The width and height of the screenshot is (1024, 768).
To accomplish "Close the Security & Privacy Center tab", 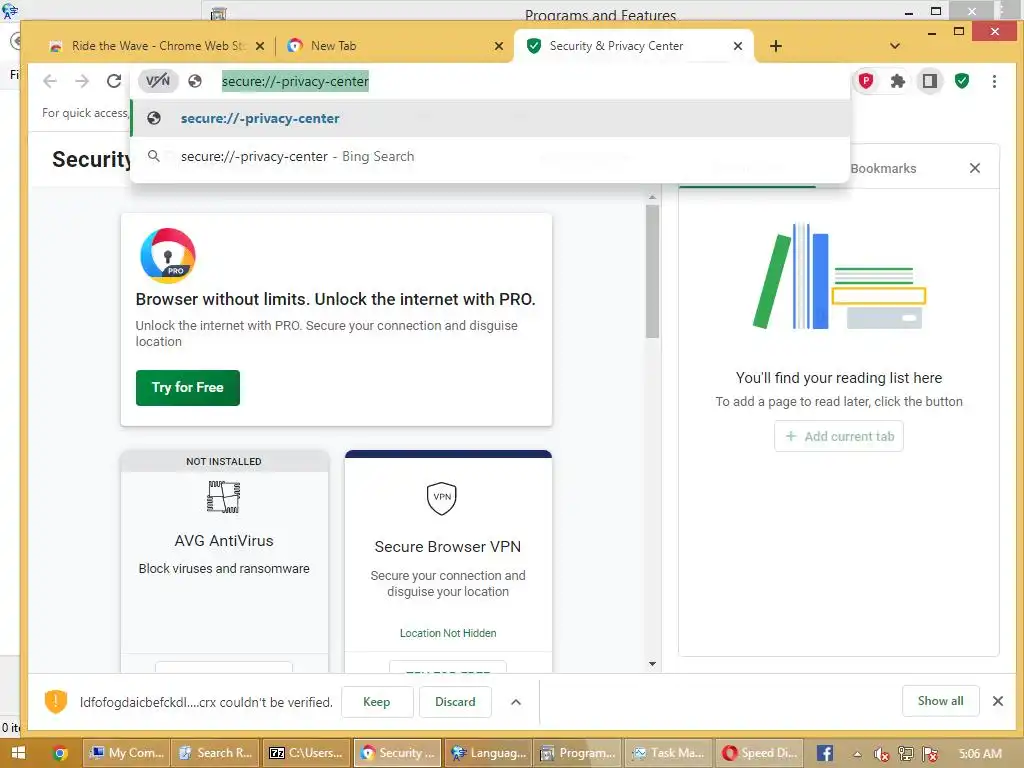I will click(737, 46).
